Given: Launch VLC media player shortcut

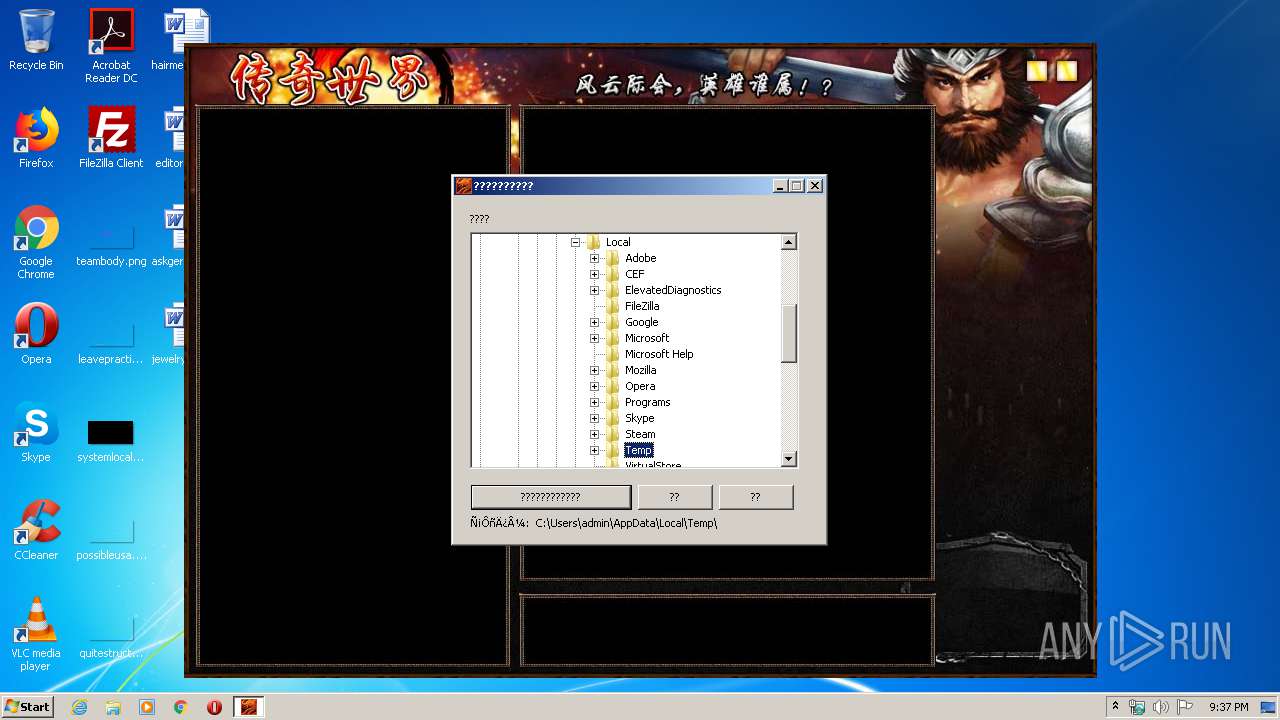Looking at the screenshot, I should [x=36, y=634].
